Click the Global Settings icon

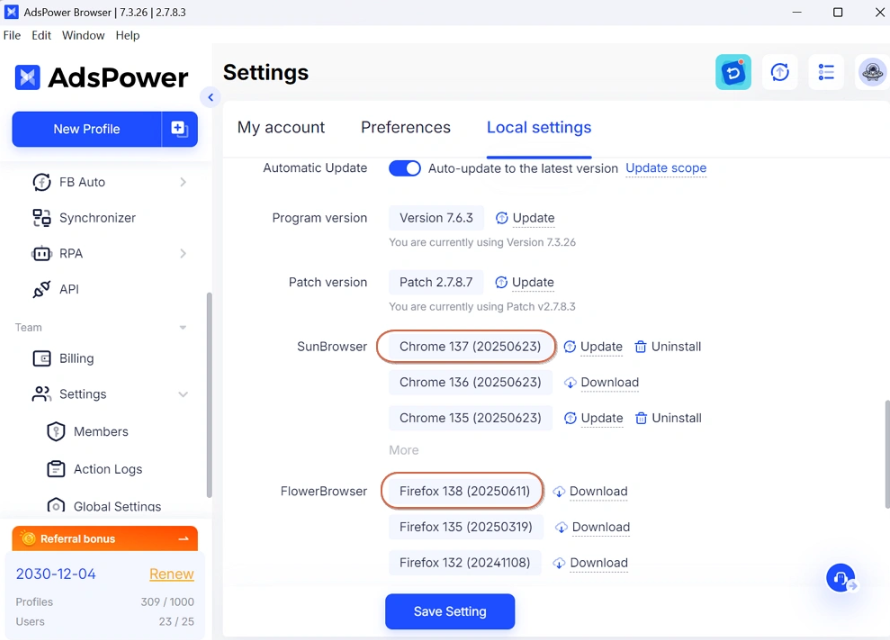coord(56,506)
